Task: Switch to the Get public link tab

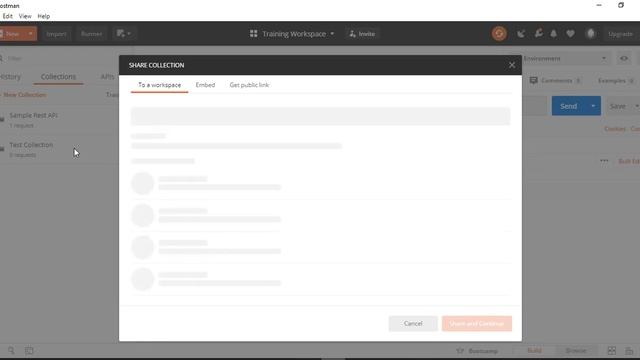Action: (249, 85)
